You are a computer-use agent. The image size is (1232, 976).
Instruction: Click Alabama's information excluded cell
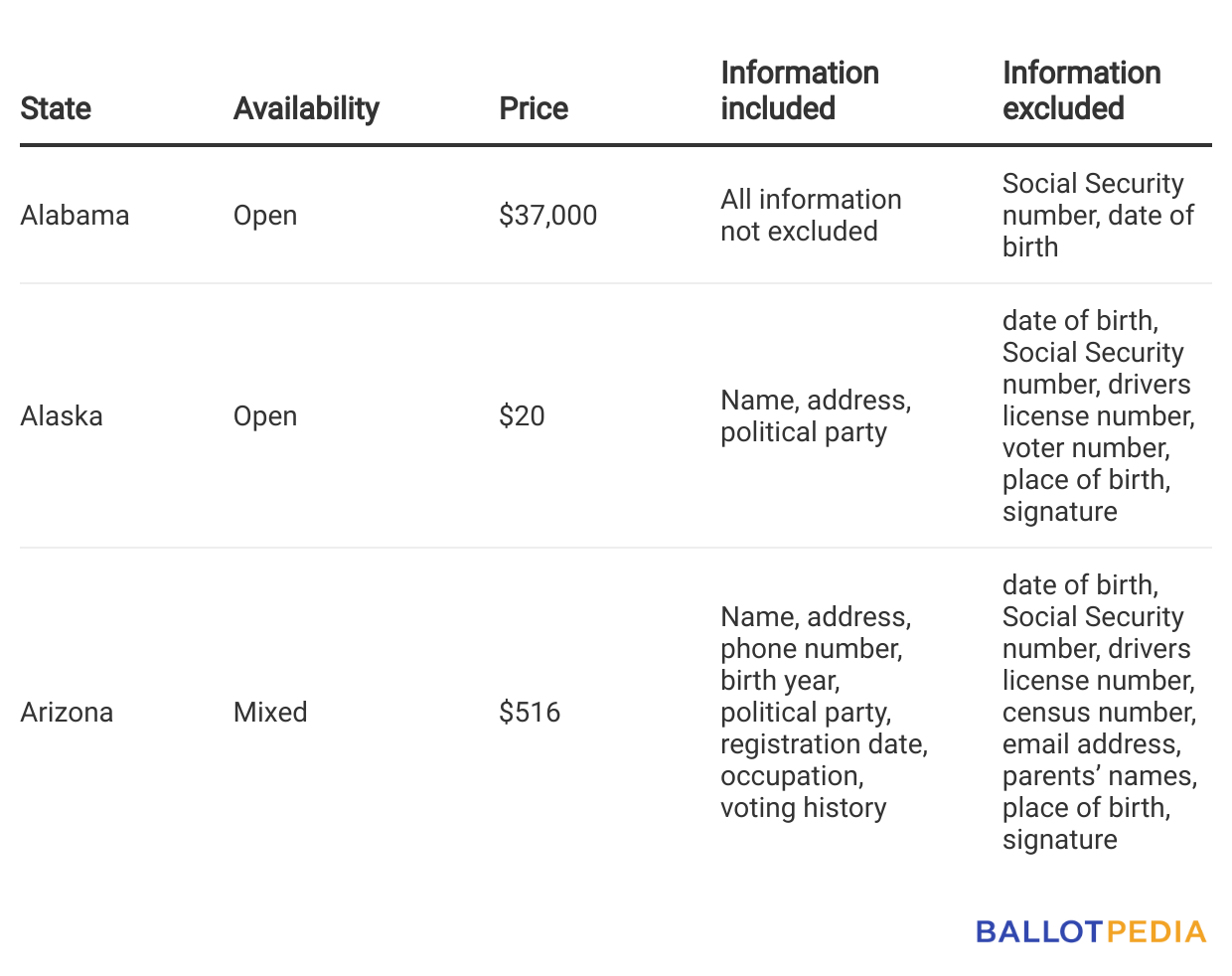click(1097, 216)
